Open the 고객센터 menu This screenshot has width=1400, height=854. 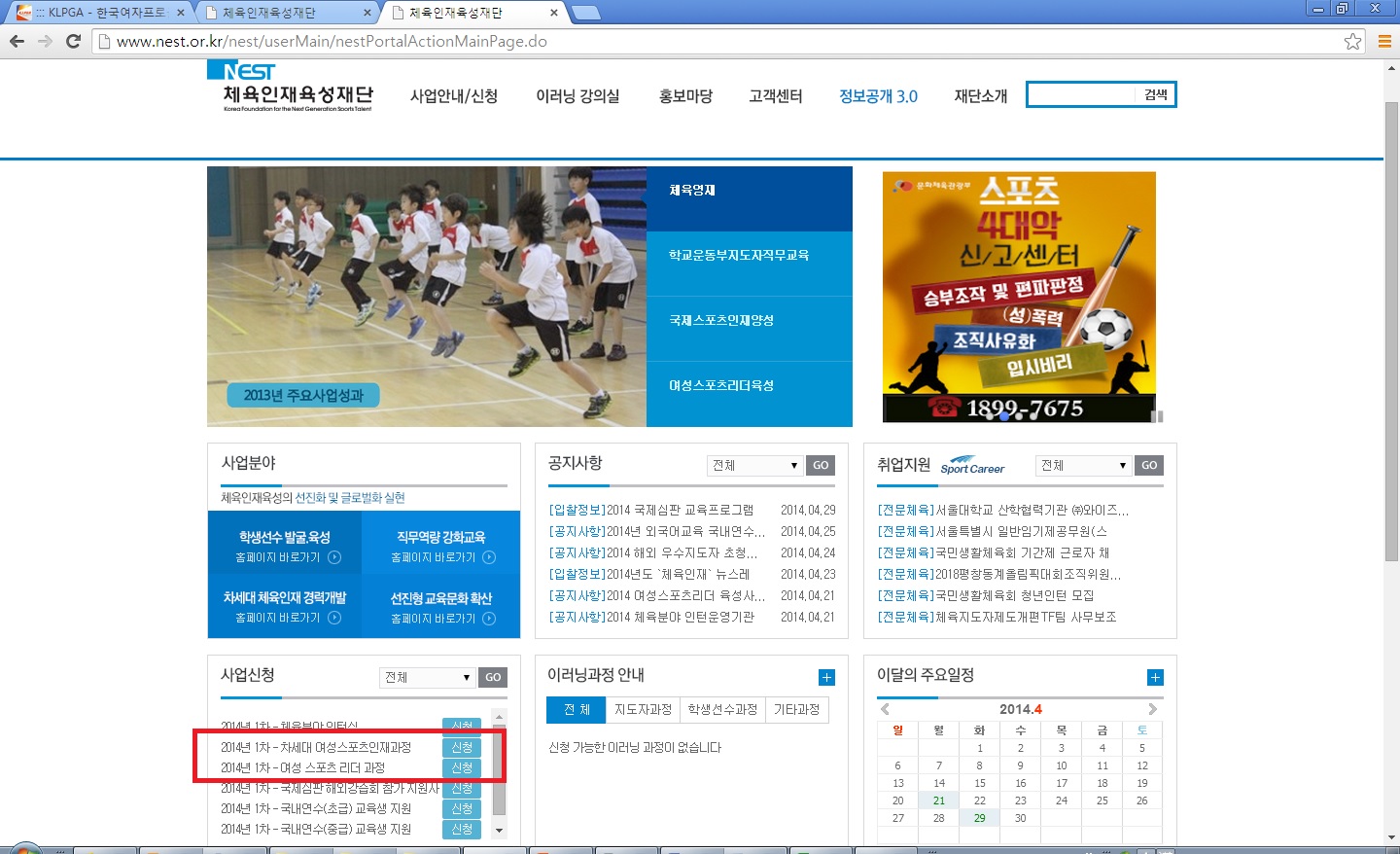[x=776, y=95]
